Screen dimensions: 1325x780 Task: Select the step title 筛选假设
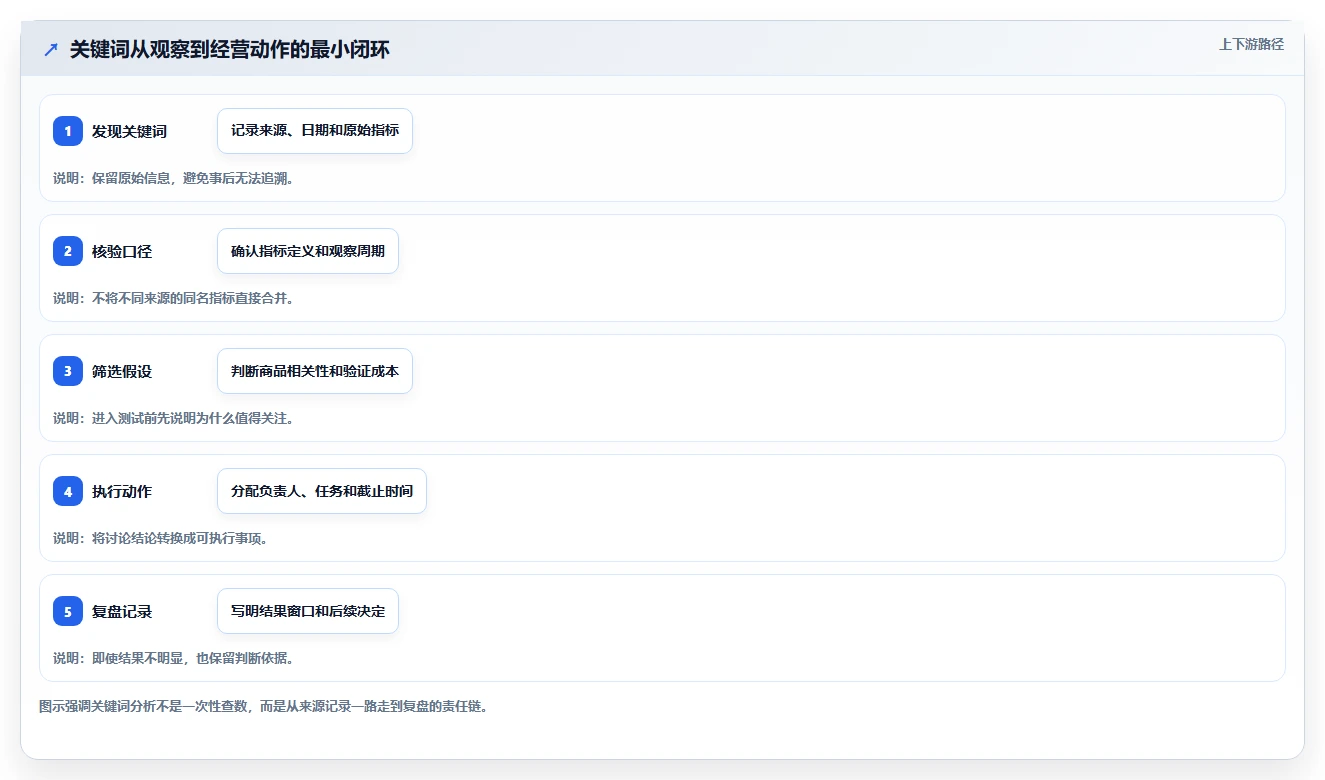pyautogui.click(x=122, y=371)
